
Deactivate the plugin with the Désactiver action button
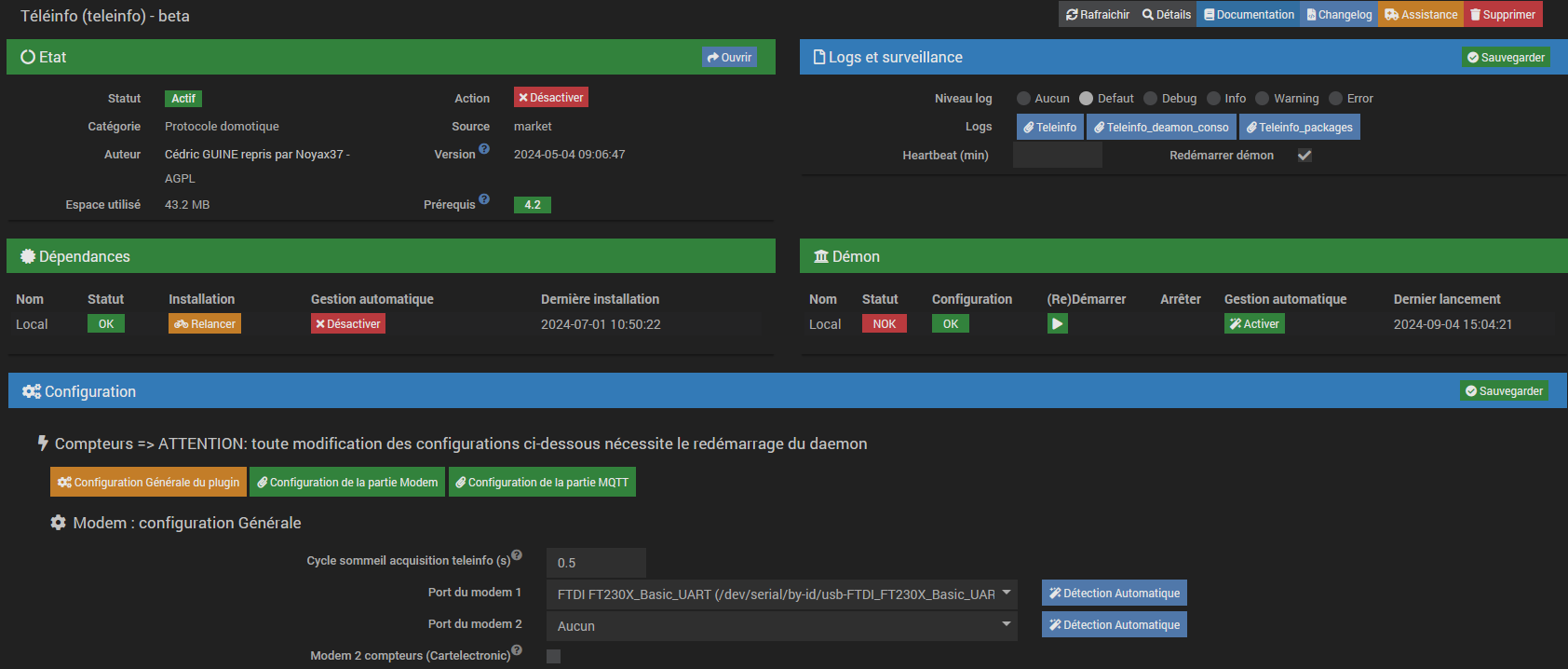(x=551, y=97)
